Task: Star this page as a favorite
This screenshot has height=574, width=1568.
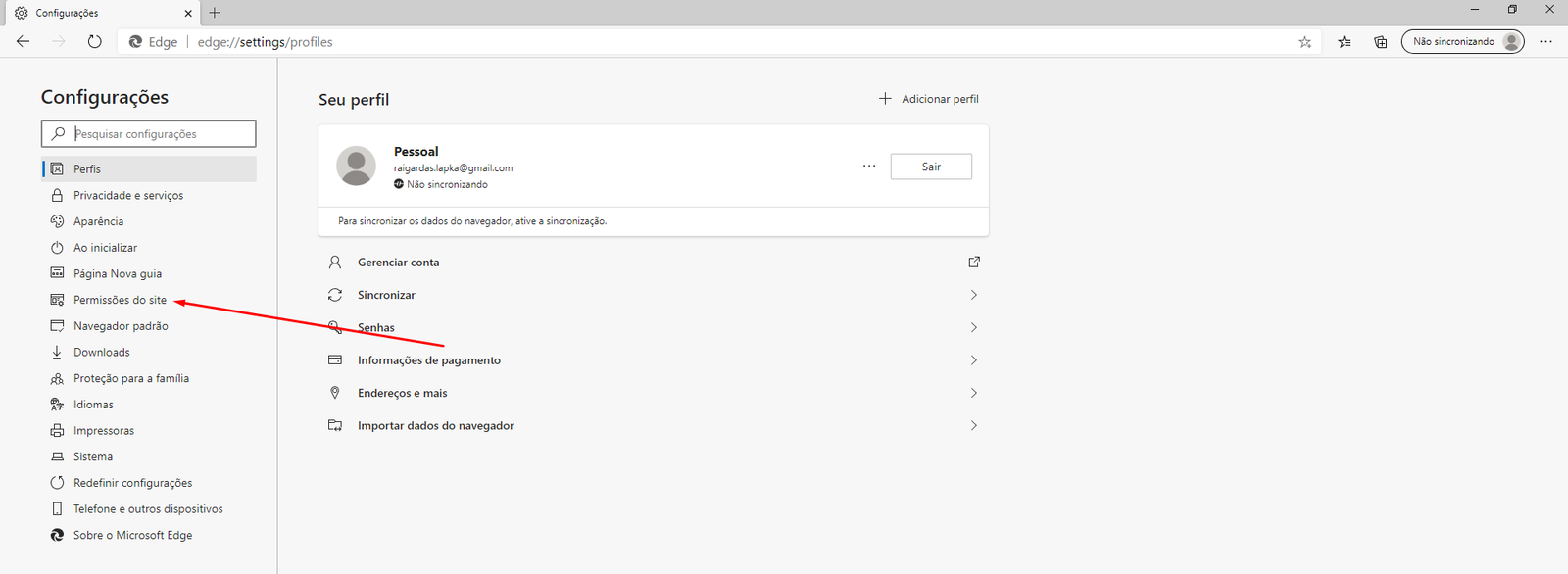Action: [x=1304, y=42]
